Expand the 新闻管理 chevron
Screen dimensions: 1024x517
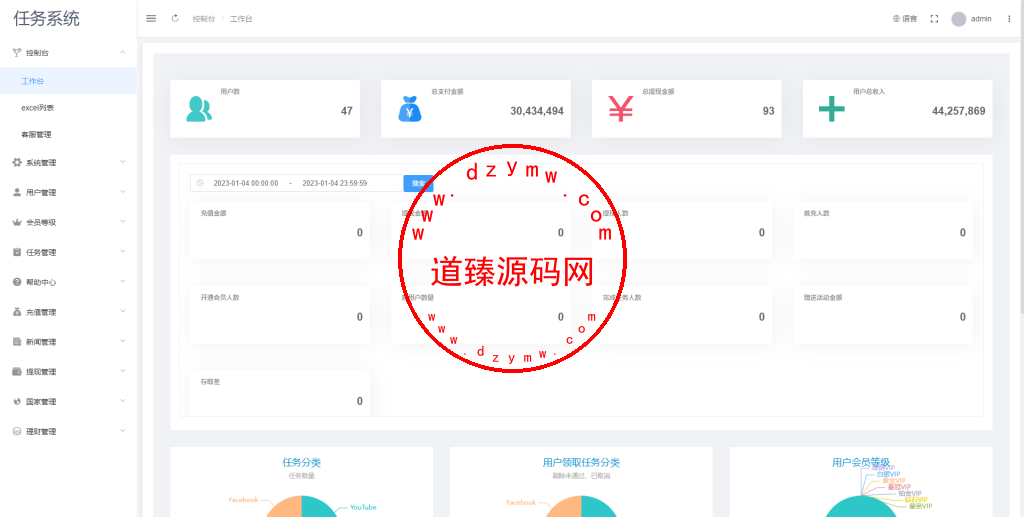coord(123,341)
